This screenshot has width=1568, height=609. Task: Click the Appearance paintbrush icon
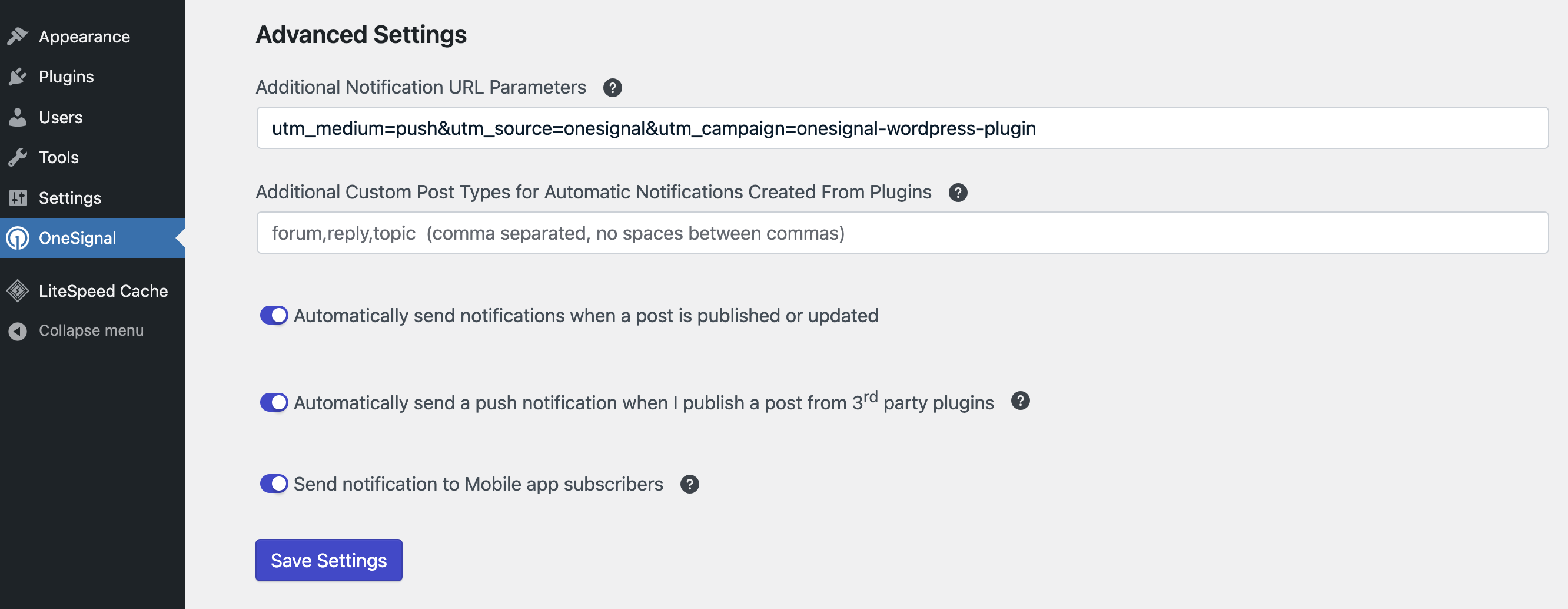pyautogui.click(x=18, y=37)
